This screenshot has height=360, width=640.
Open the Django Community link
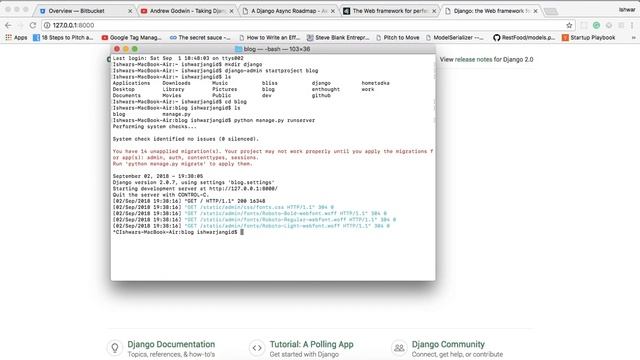pos(448,344)
